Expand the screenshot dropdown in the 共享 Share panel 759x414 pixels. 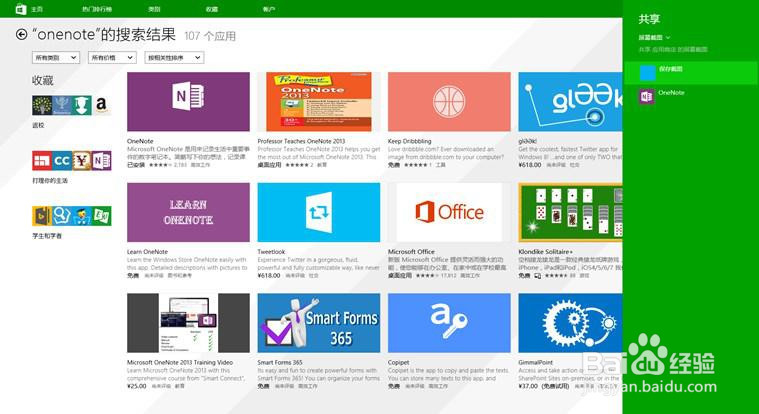click(x=654, y=37)
